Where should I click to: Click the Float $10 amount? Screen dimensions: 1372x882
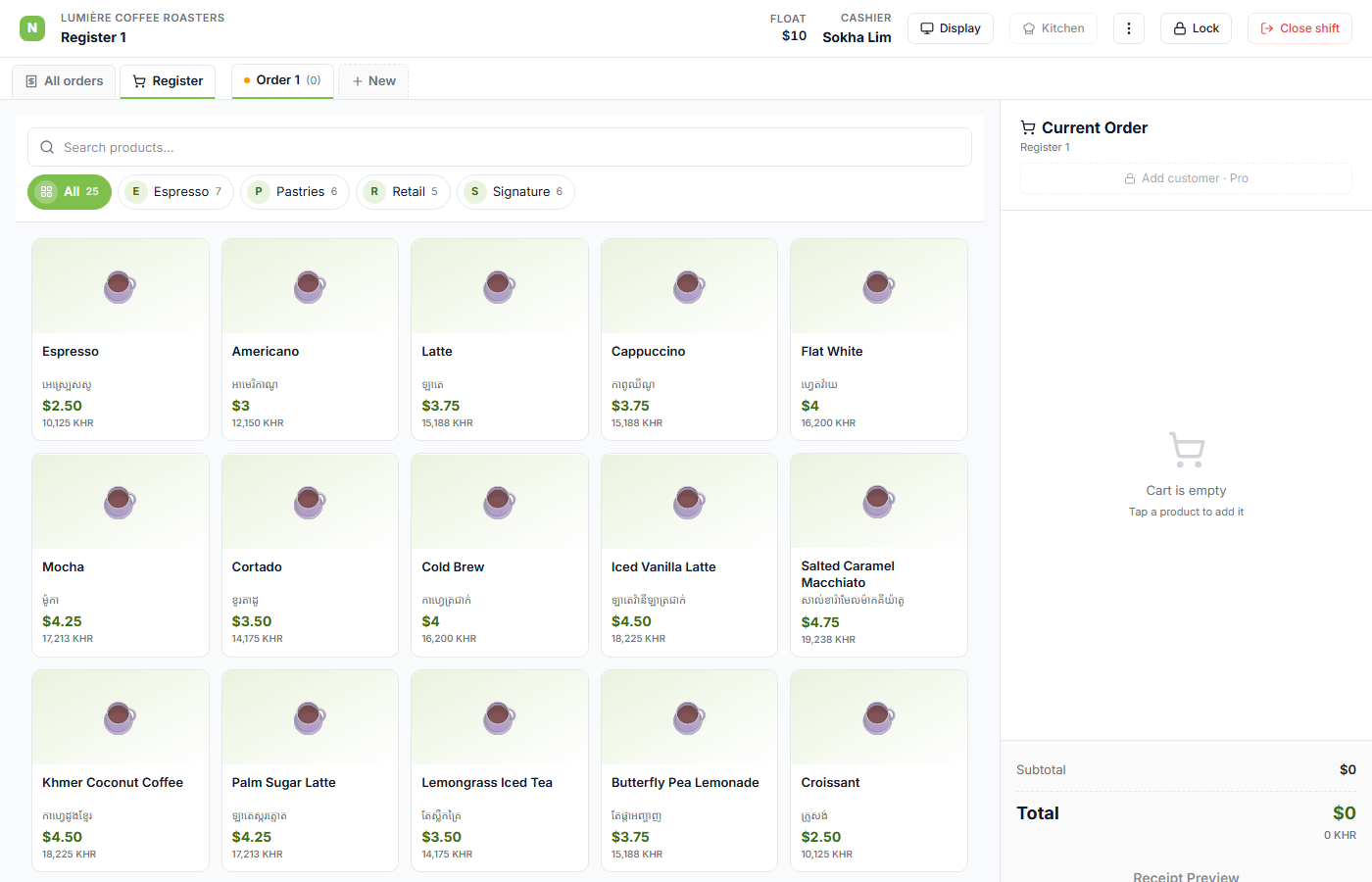pos(794,36)
